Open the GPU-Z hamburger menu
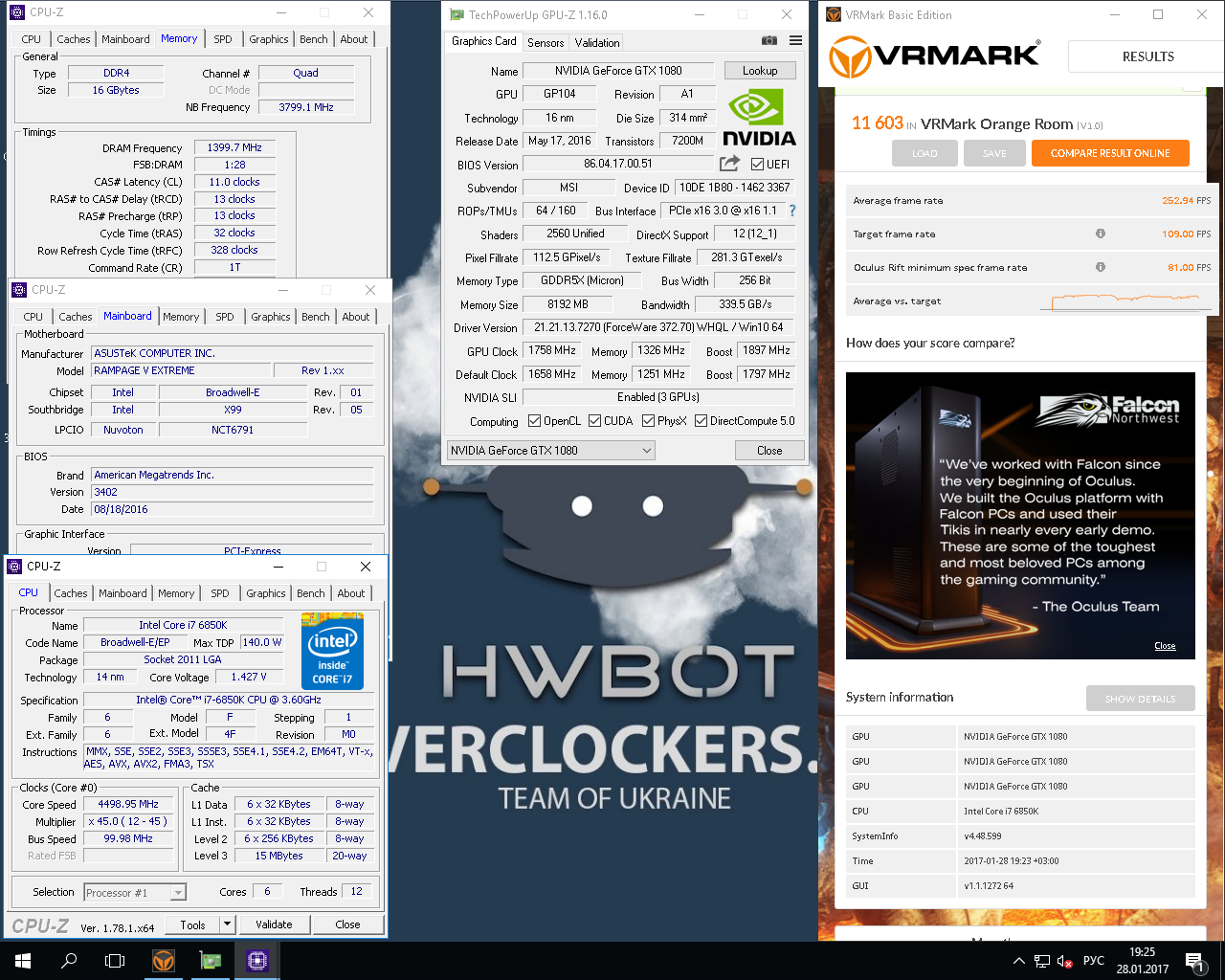The width and height of the screenshot is (1225, 980). click(x=795, y=40)
